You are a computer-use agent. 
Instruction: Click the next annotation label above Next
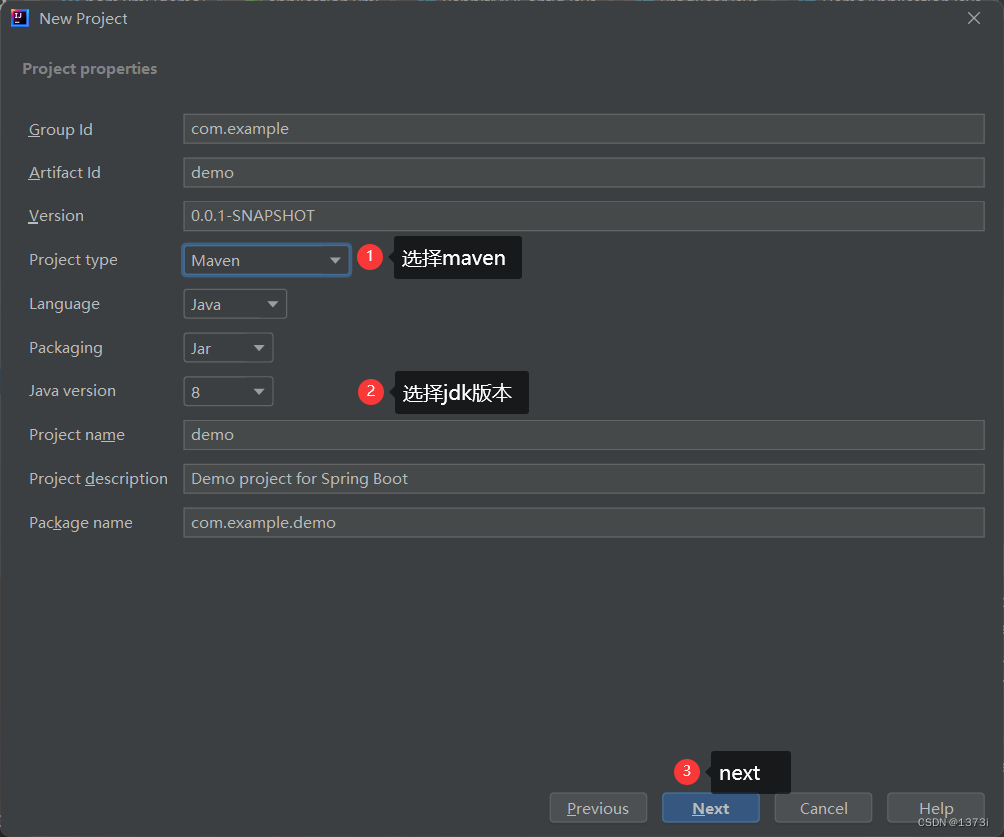pyautogui.click(x=739, y=772)
